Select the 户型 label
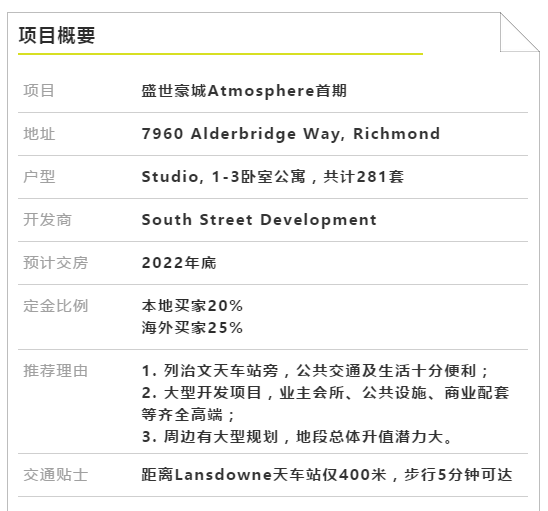This screenshot has width=548, height=511. coord(39,177)
